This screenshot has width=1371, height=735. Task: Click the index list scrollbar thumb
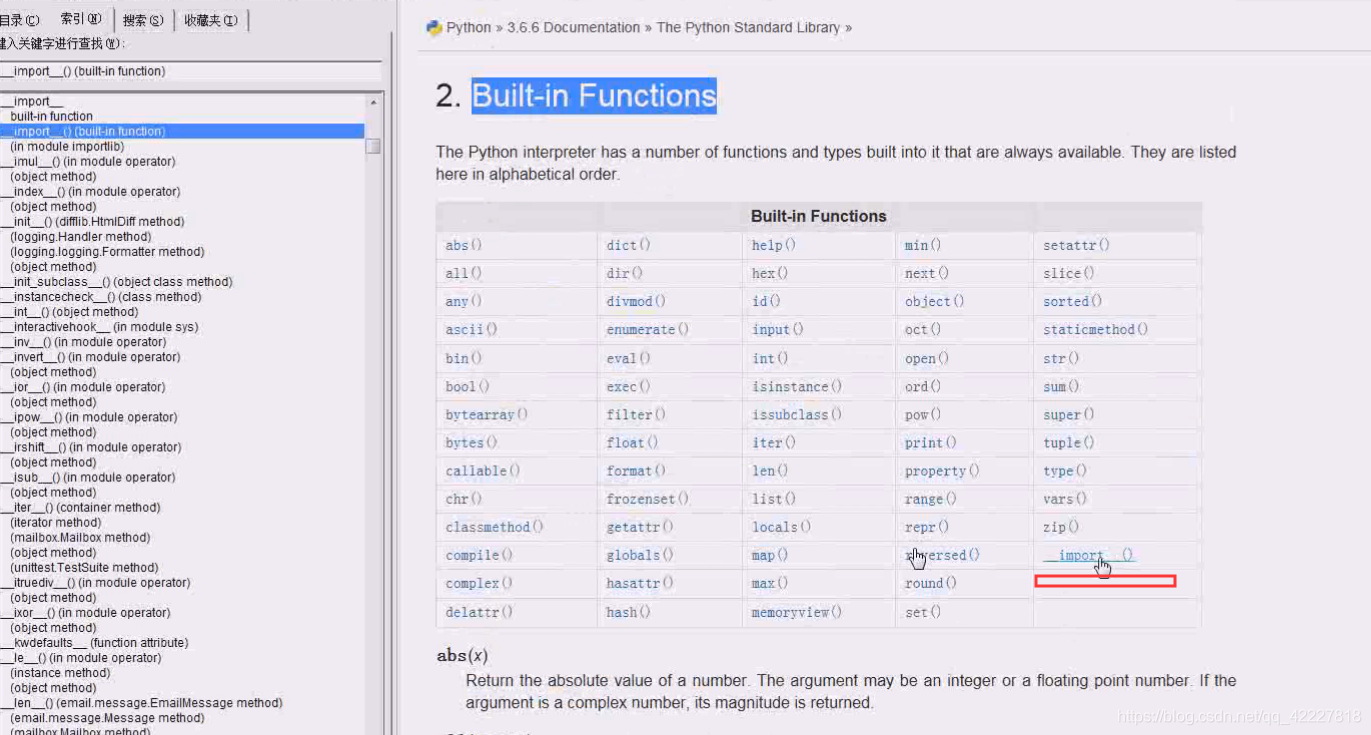[x=373, y=146]
